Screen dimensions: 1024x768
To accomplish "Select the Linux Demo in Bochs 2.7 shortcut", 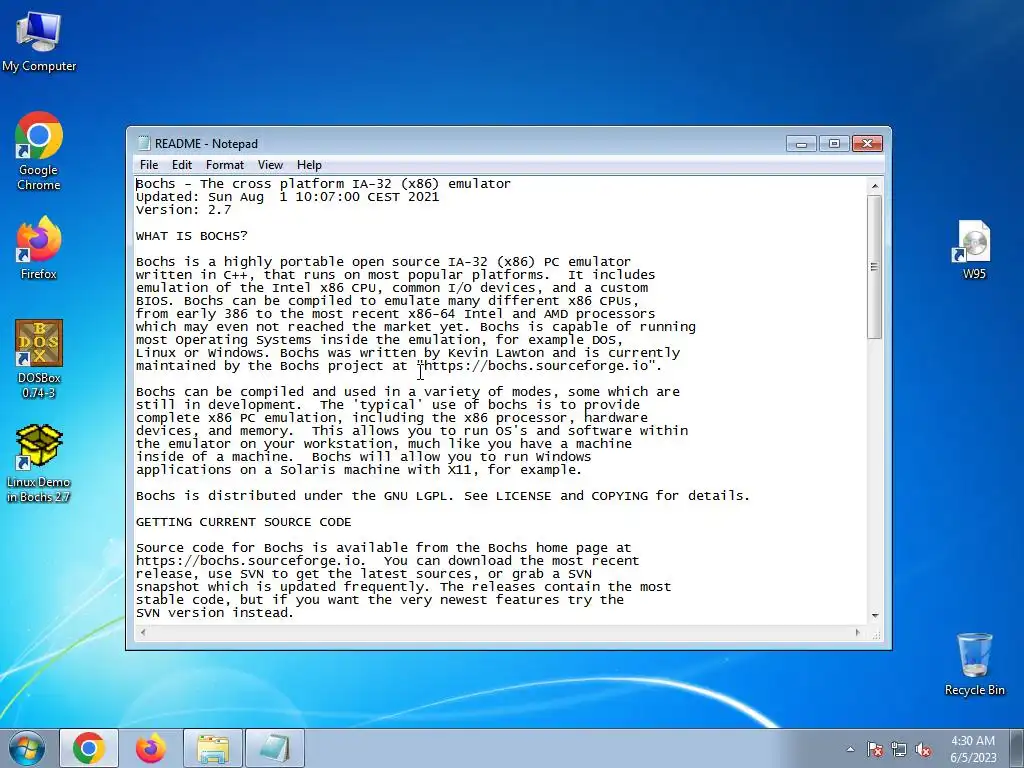I will 39,463.
